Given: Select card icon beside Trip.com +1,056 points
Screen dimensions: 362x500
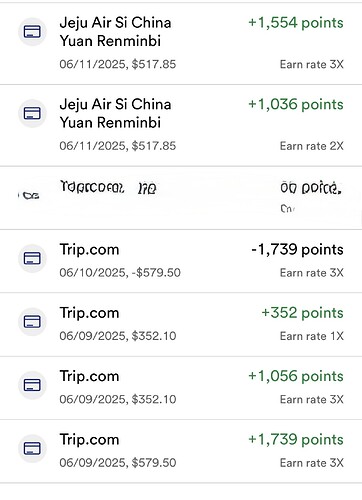Looking at the screenshot, I should pos(32,385).
